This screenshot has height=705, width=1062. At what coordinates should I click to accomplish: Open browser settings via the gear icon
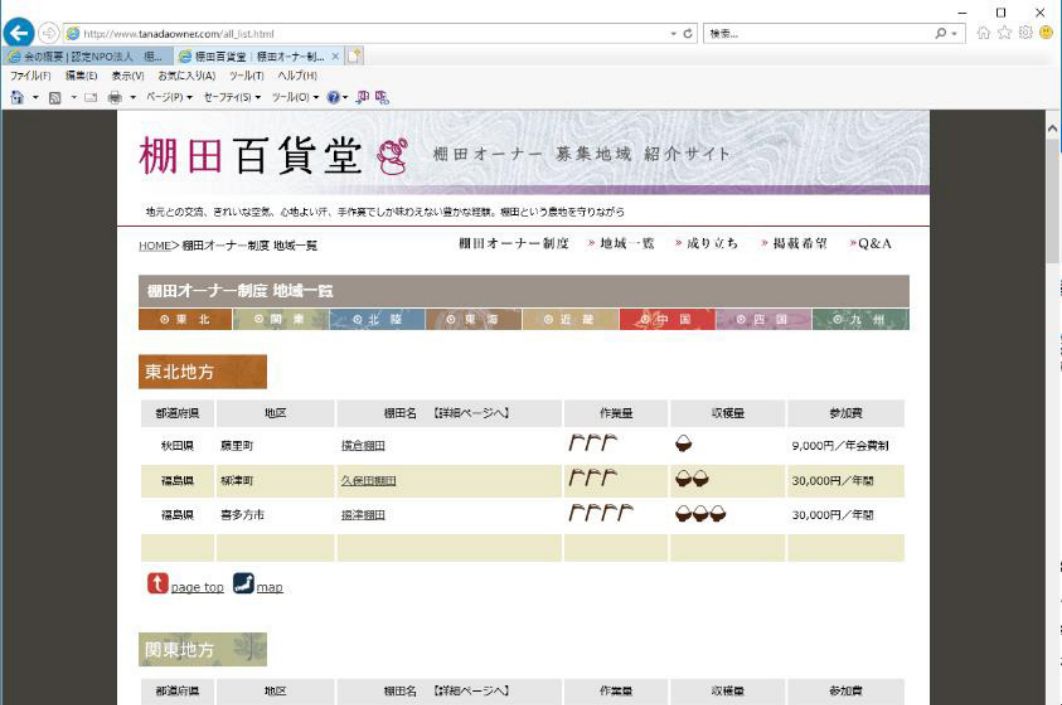tap(1025, 33)
